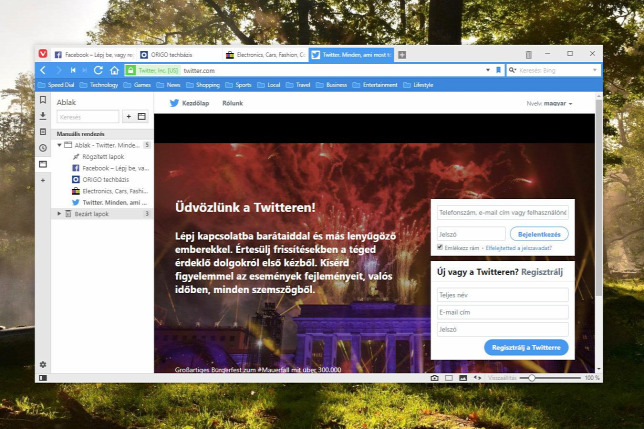
Task: Reload the page with refresh icon
Action: click(x=98, y=70)
